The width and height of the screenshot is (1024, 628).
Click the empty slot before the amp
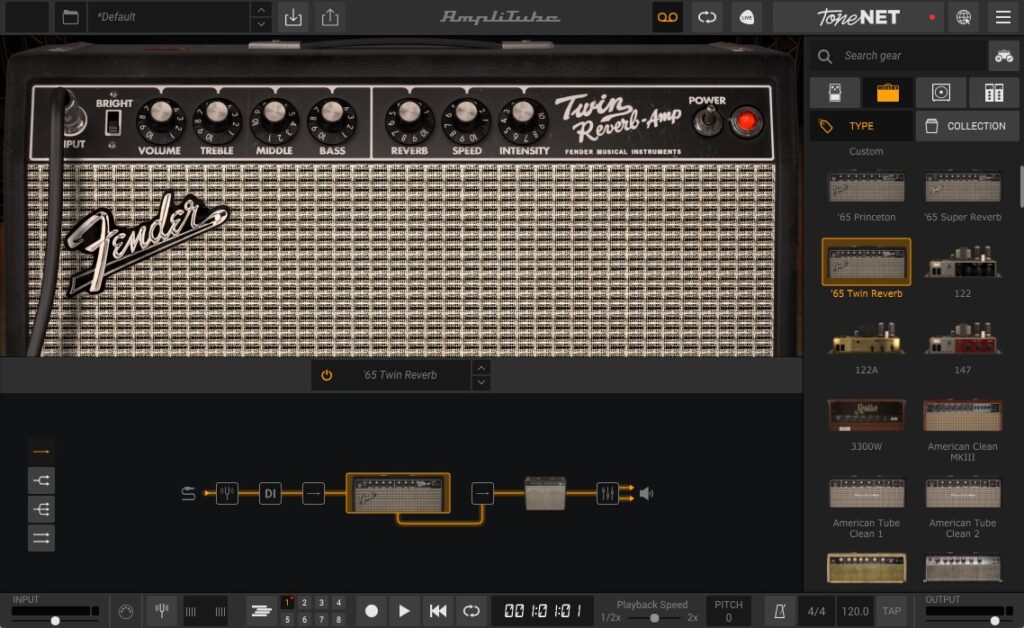tap(313, 493)
